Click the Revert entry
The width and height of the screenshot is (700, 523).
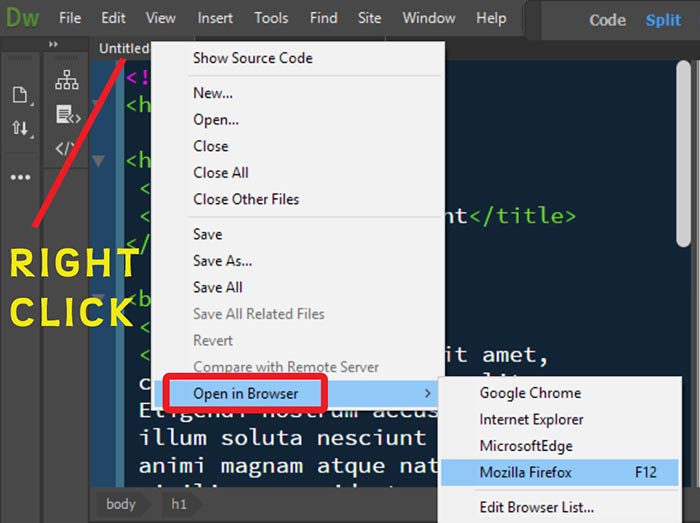click(x=213, y=340)
